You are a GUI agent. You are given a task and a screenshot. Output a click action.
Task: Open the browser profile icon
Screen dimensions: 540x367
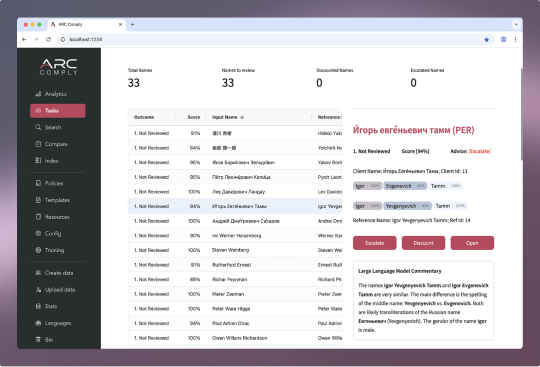(503, 39)
